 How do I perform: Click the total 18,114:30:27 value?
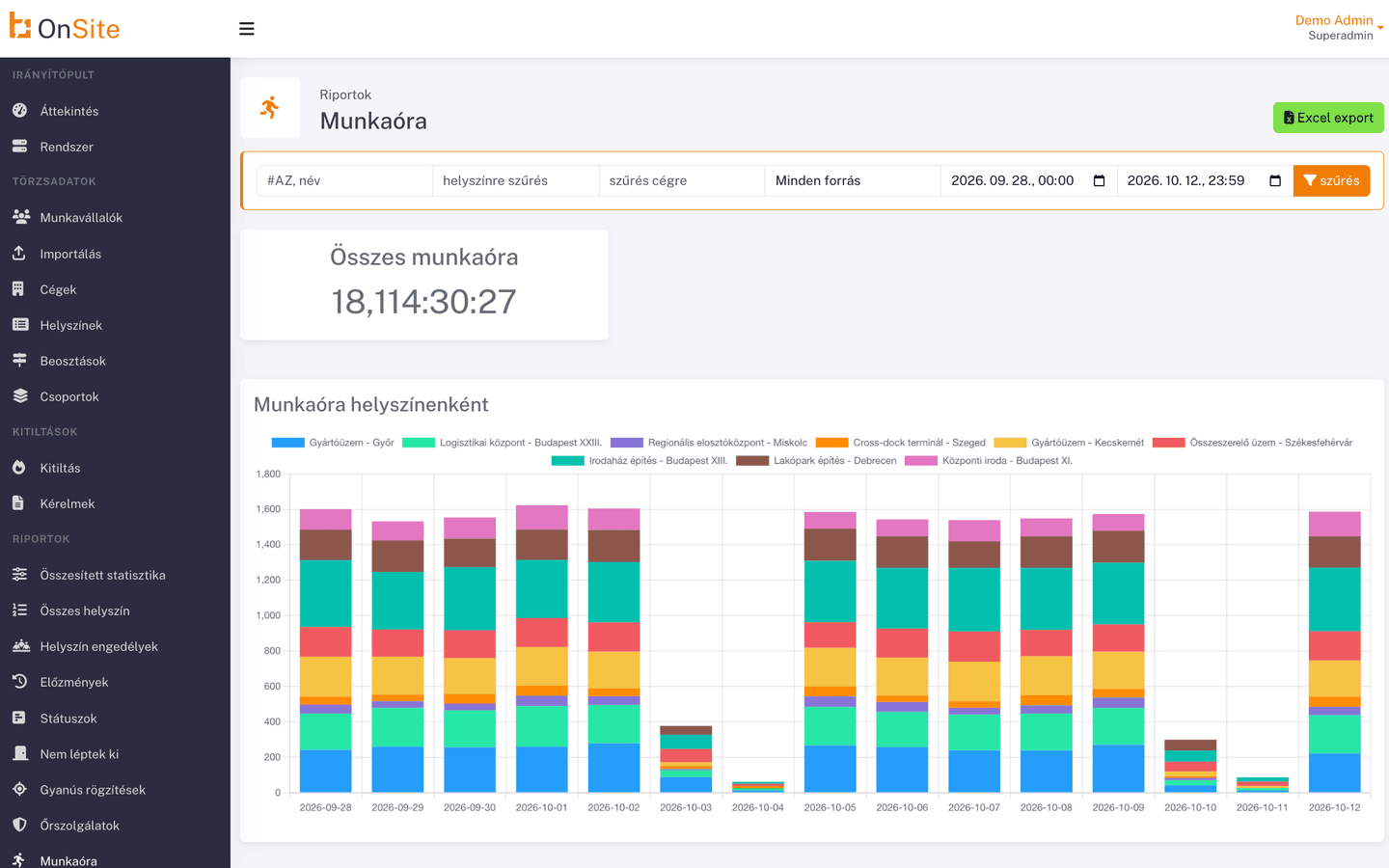point(423,302)
